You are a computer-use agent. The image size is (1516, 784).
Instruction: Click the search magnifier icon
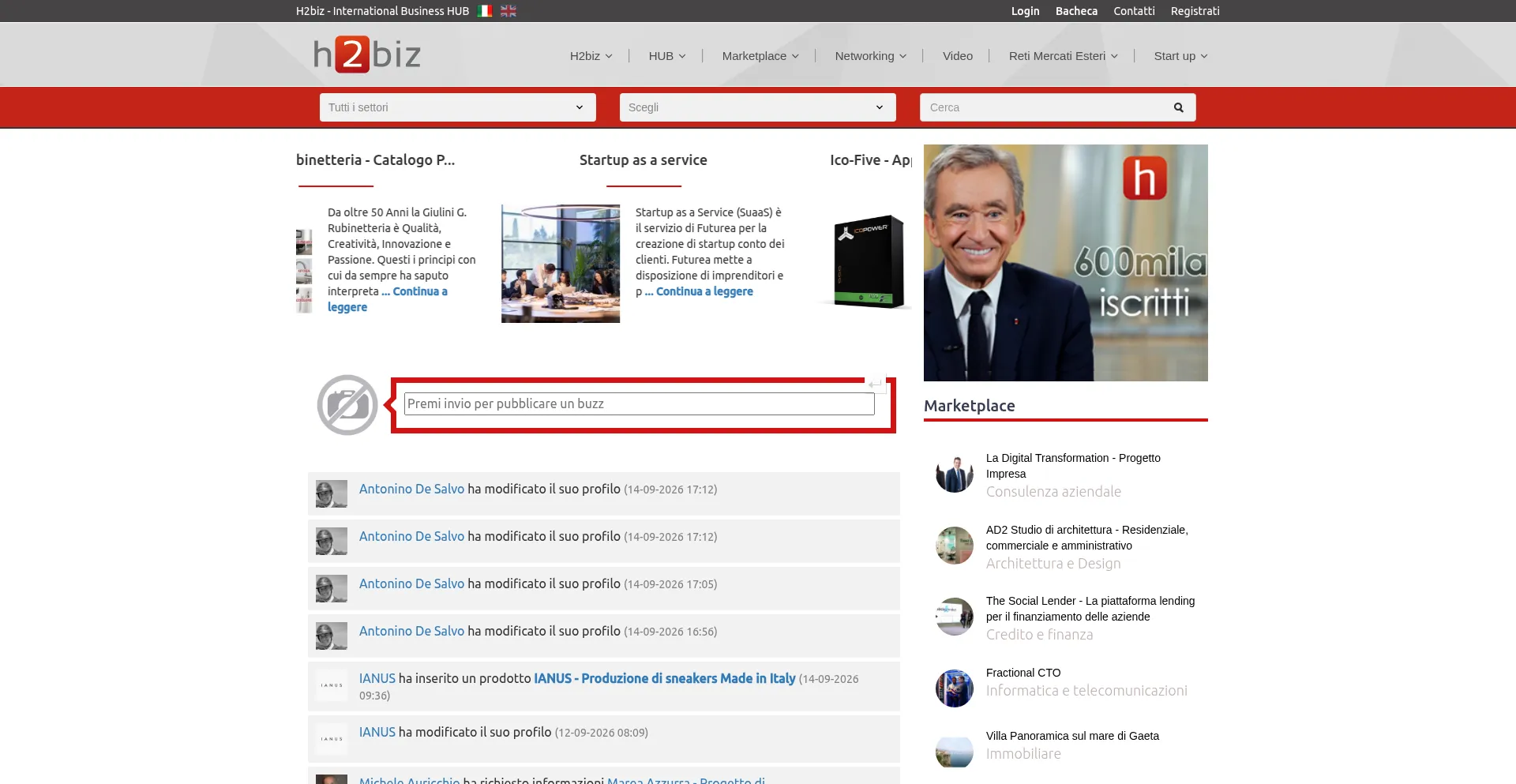(x=1178, y=107)
